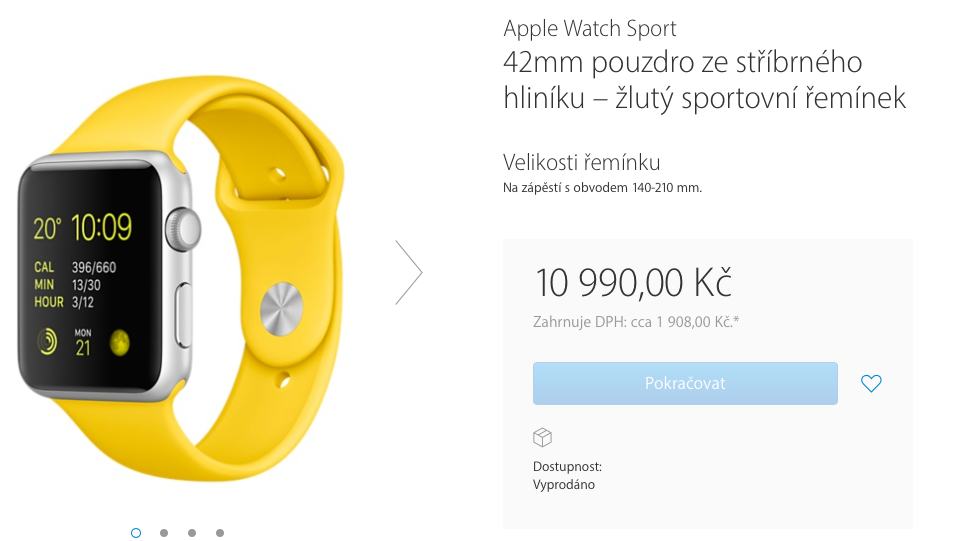Click the Digital Crown on the watch
The height and width of the screenshot is (541, 960).
pos(183,229)
